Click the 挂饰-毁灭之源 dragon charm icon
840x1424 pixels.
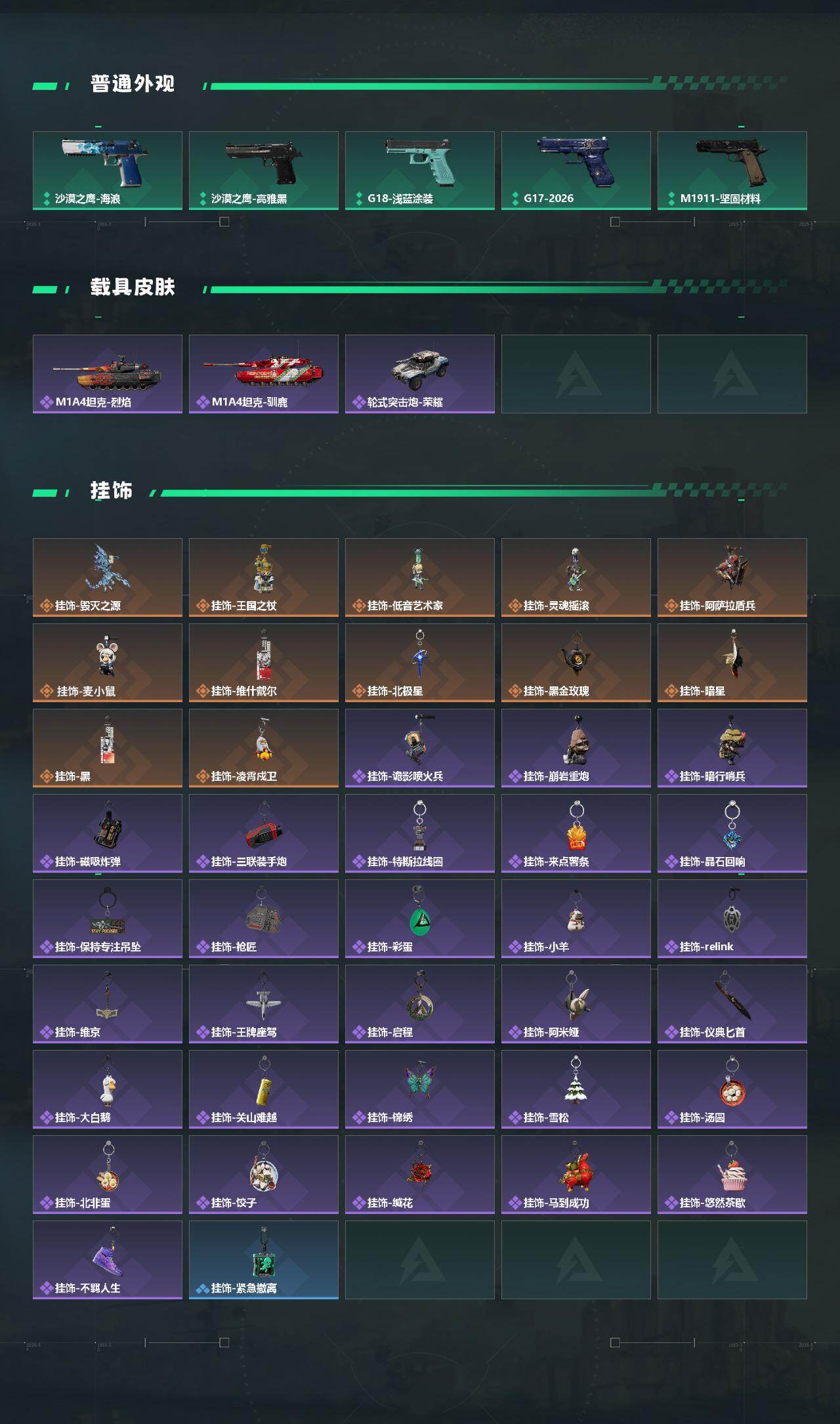tap(108, 568)
